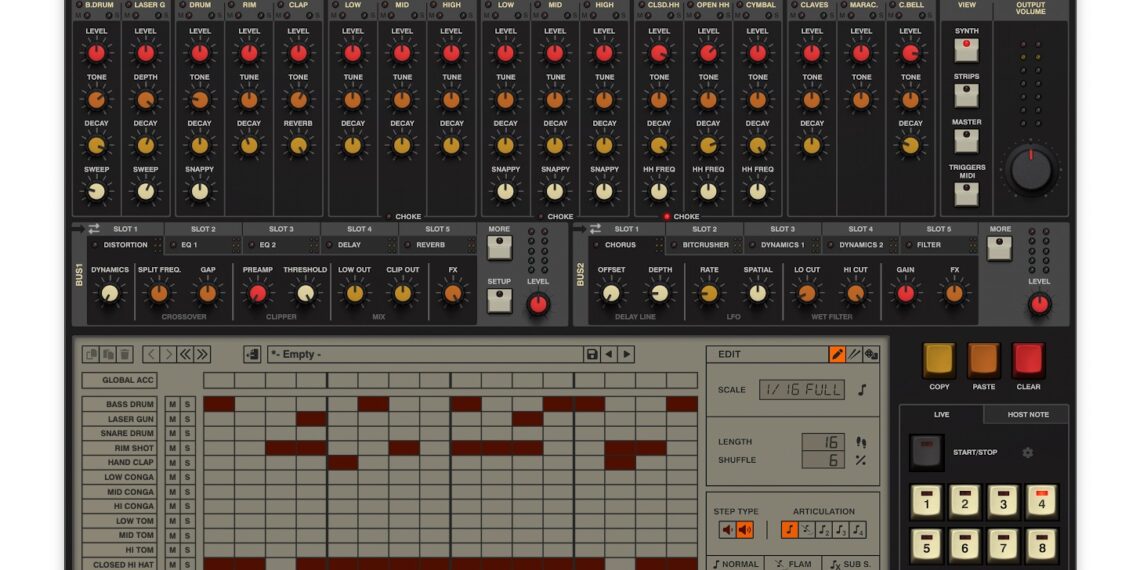Click the save pattern floppy disk icon
The height and width of the screenshot is (570, 1140).
(x=592, y=354)
